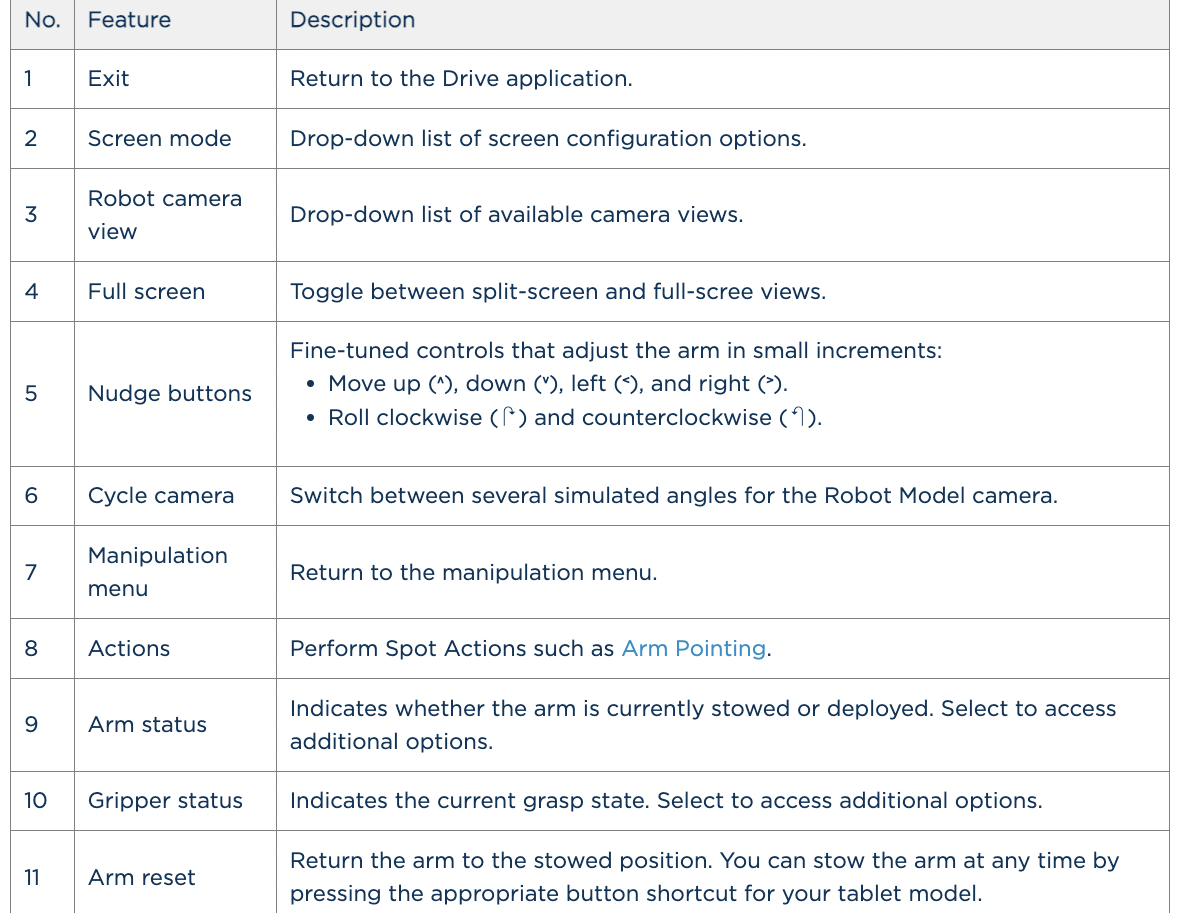Click the Arm status feature name

147,725
